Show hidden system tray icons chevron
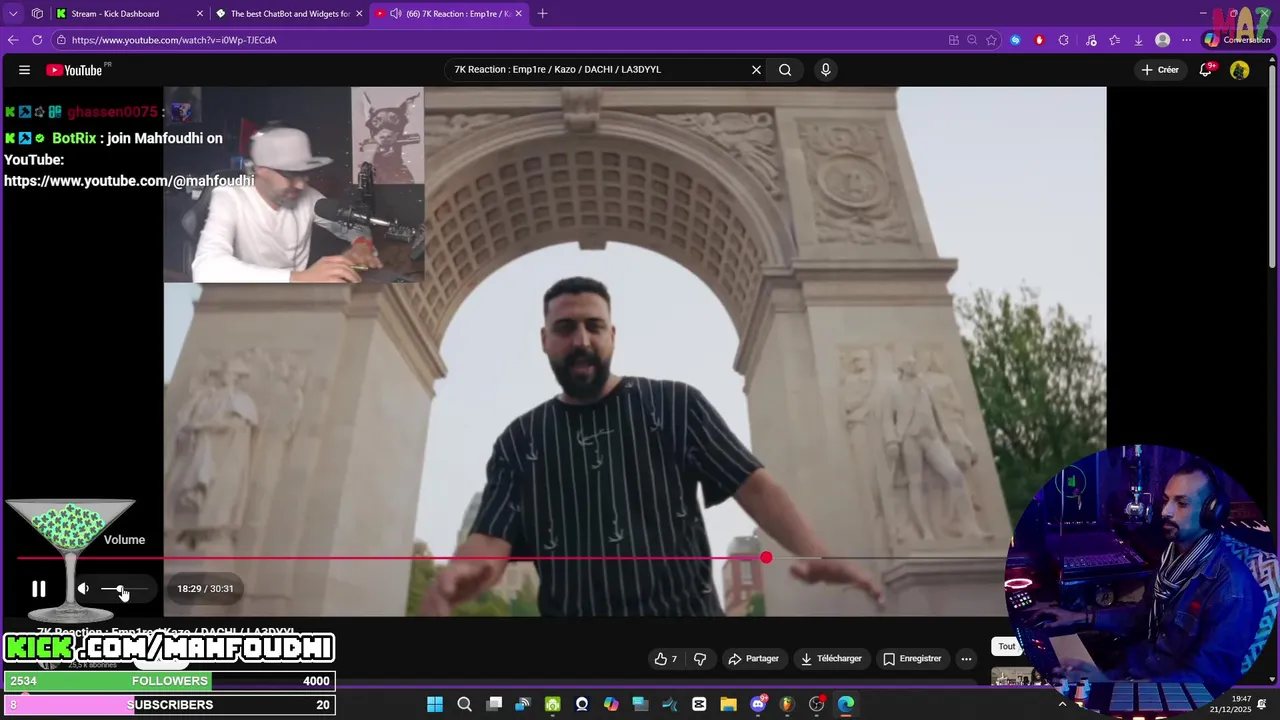 pyautogui.click(x=1062, y=704)
